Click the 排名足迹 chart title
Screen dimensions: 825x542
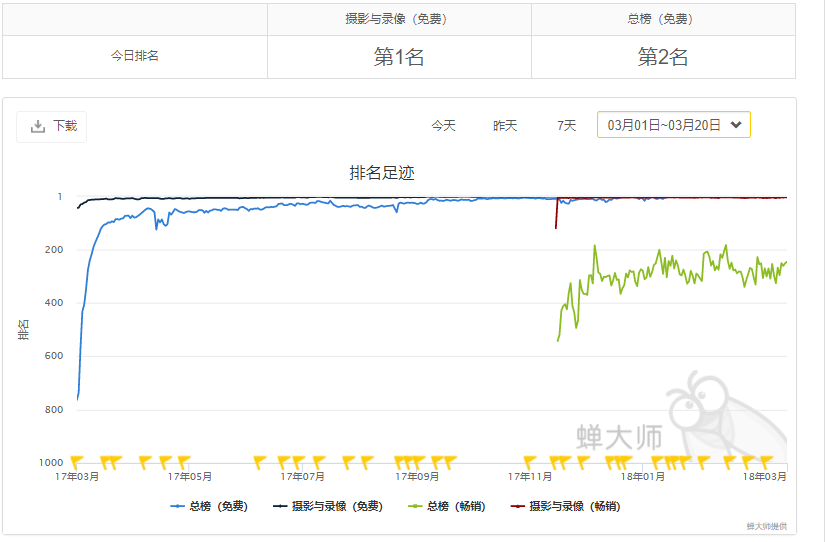pyautogui.click(x=382, y=173)
